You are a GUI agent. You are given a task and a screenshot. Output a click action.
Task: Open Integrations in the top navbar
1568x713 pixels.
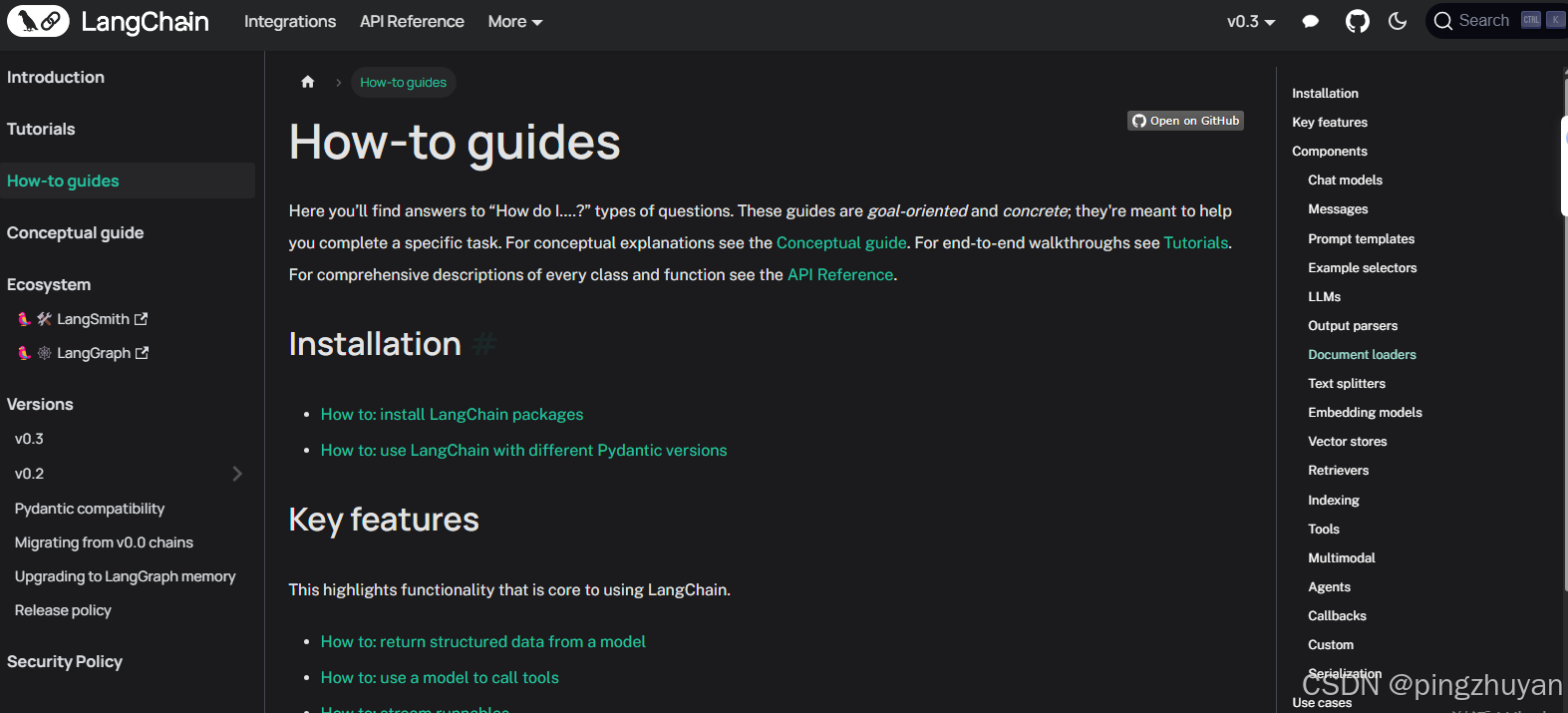pos(290,22)
